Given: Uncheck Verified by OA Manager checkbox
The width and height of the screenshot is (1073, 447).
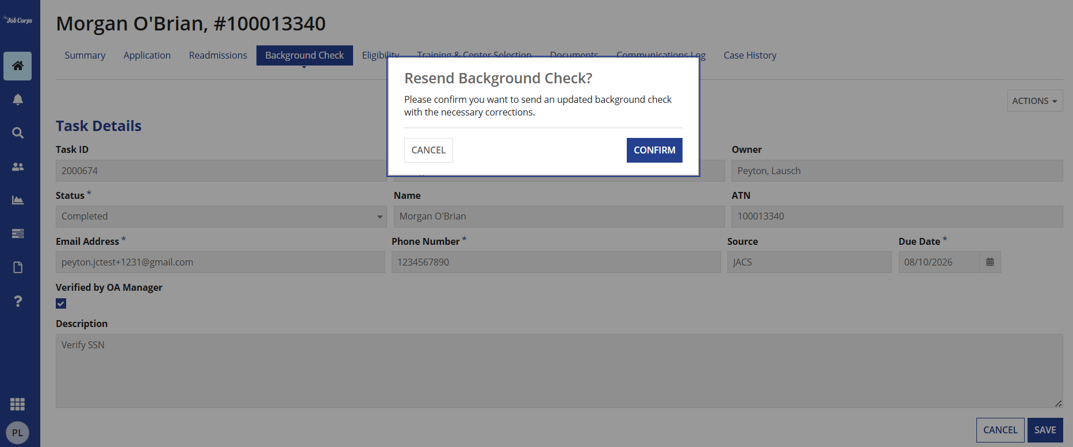Looking at the screenshot, I should pyautogui.click(x=61, y=303).
